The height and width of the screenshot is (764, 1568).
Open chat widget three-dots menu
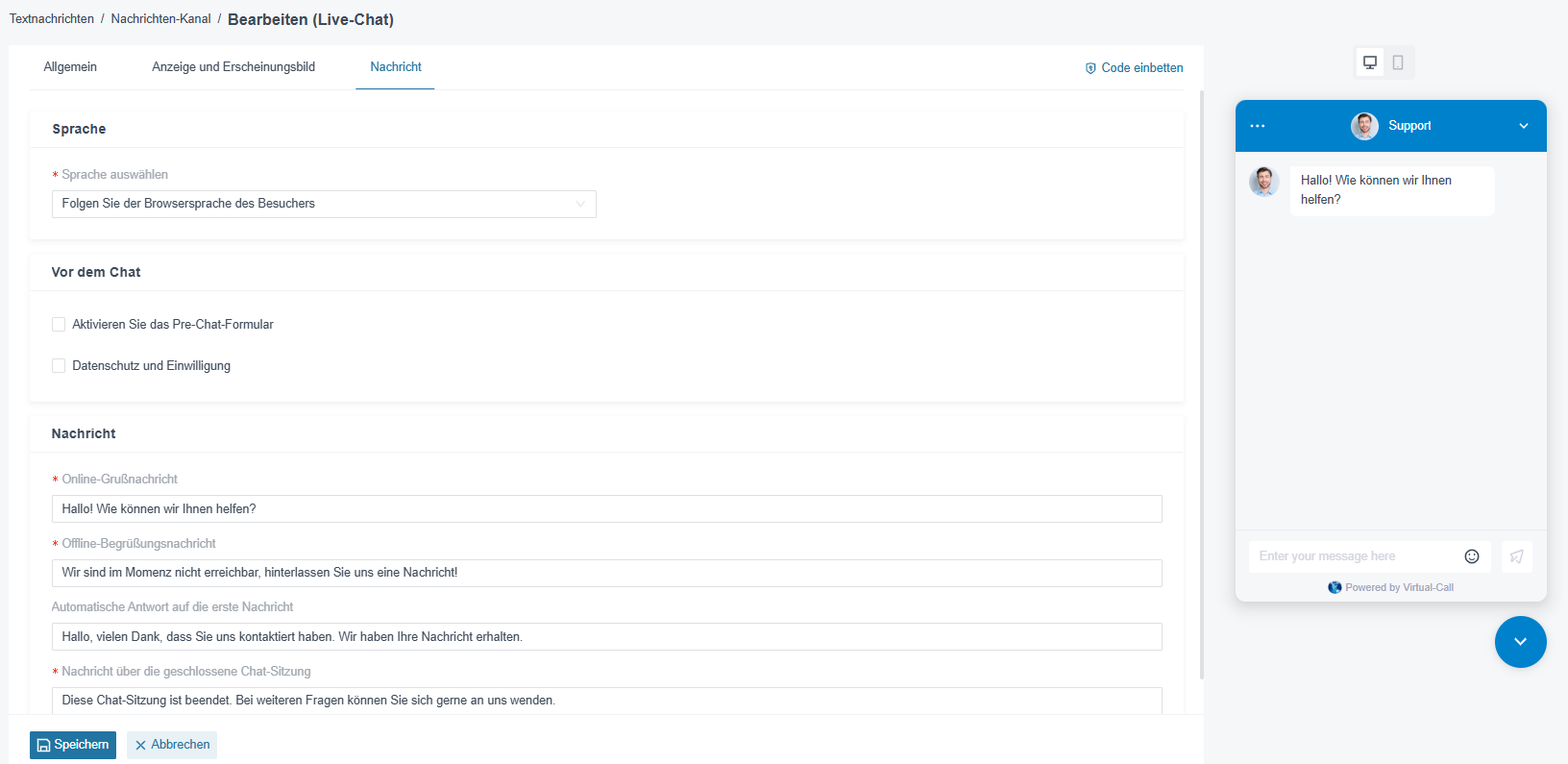click(x=1257, y=126)
